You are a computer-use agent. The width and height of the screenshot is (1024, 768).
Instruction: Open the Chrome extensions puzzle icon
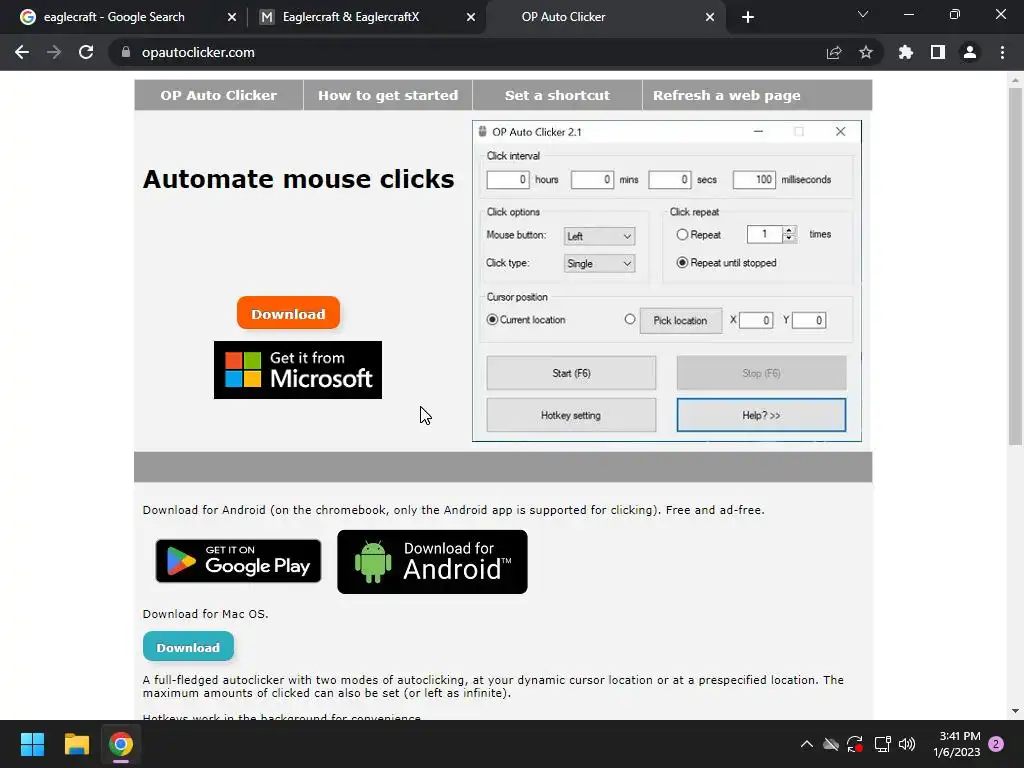[906, 52]
